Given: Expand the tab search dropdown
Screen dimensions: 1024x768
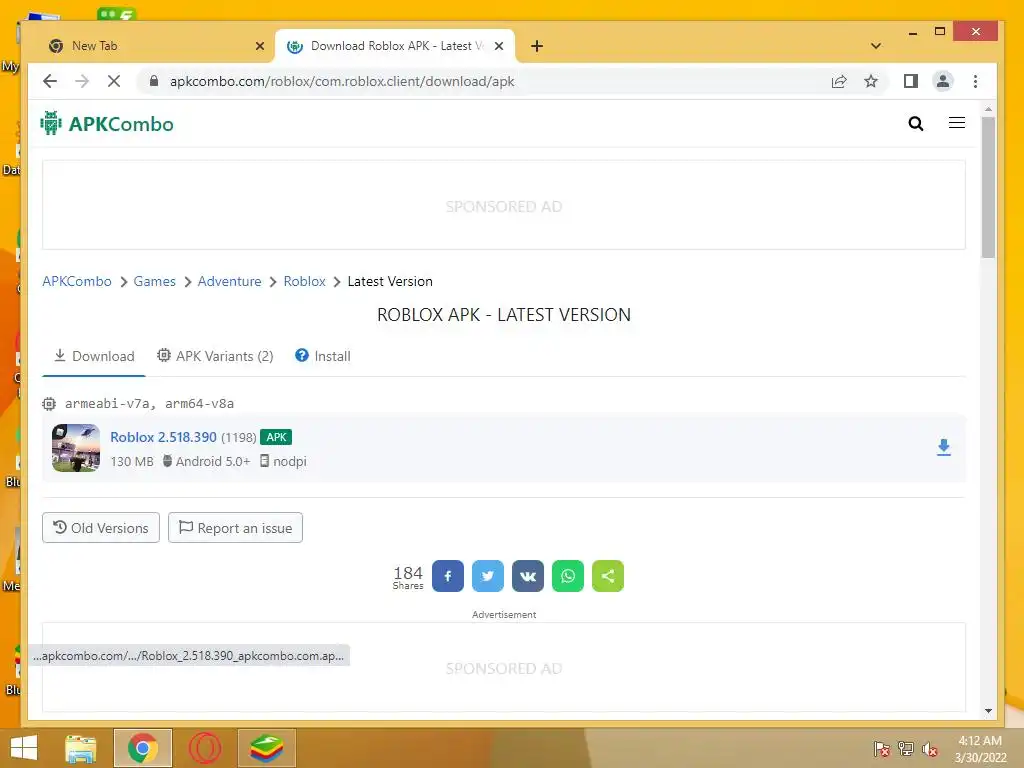Looking at the screenshot, I should (876, 46).
